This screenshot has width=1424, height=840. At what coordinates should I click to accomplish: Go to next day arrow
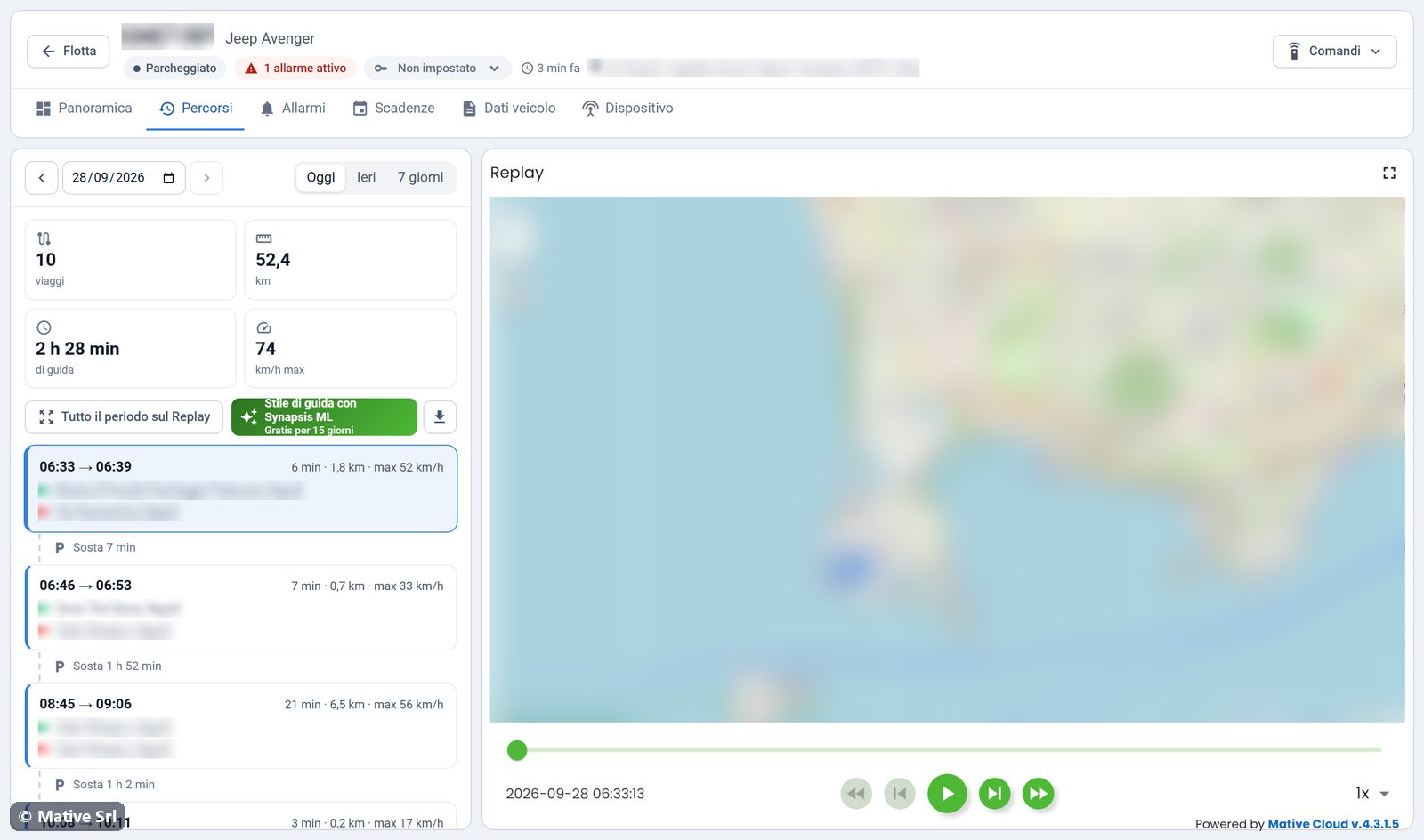(x=206, y=178)
